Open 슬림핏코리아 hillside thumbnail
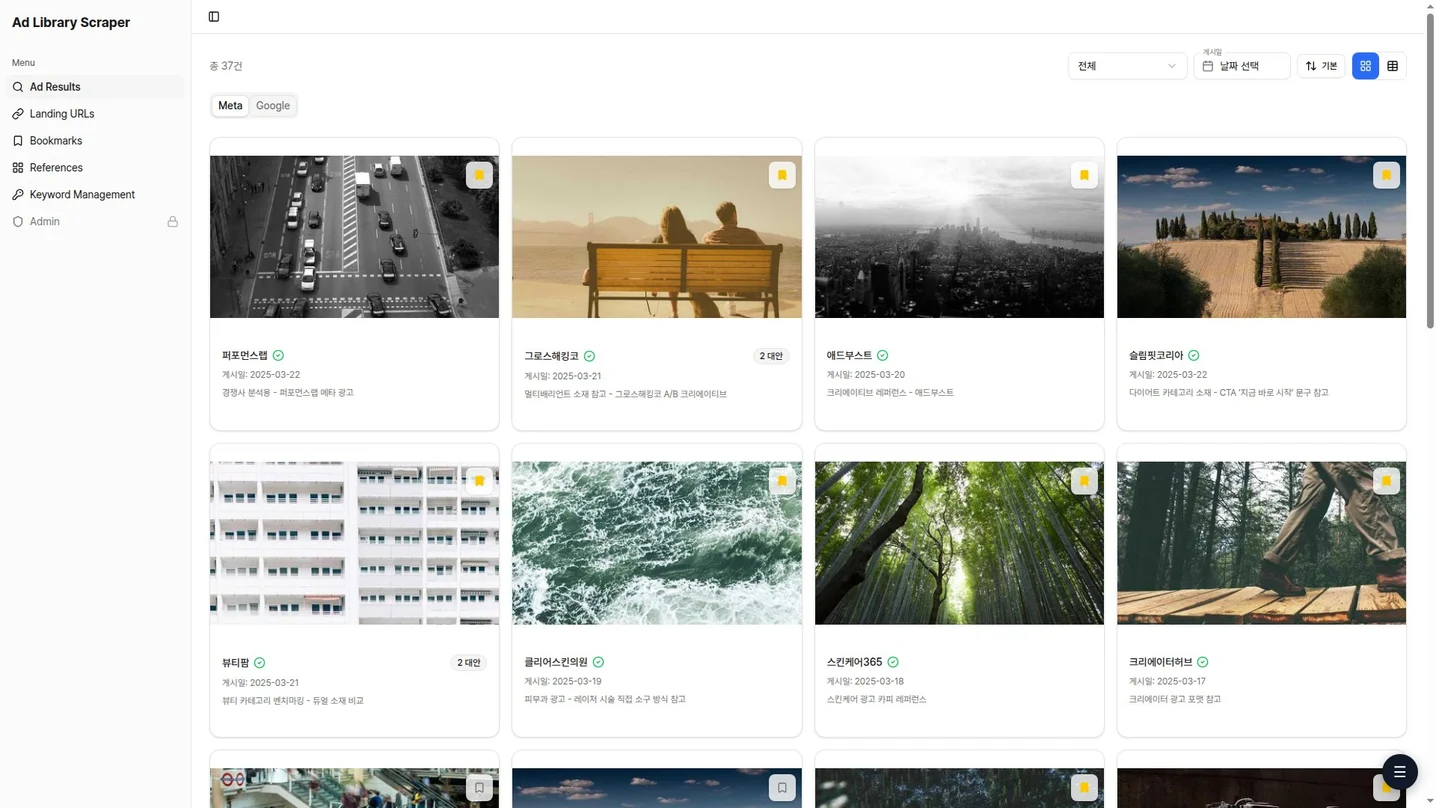Screen dimensions: 1436x808 (1261, 237)
